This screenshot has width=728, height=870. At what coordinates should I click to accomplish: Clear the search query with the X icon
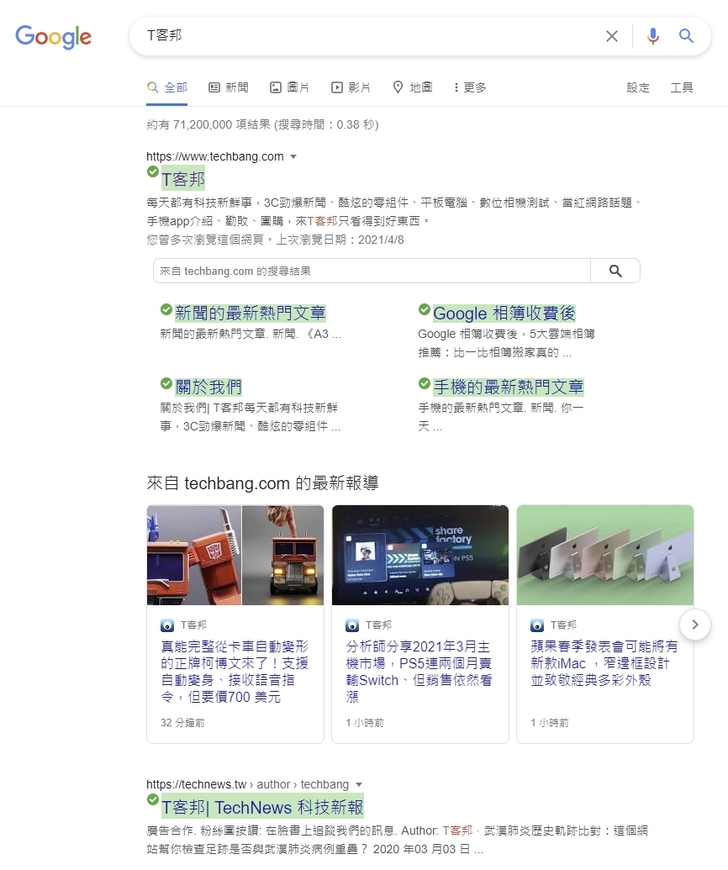(x=611, y=36)
